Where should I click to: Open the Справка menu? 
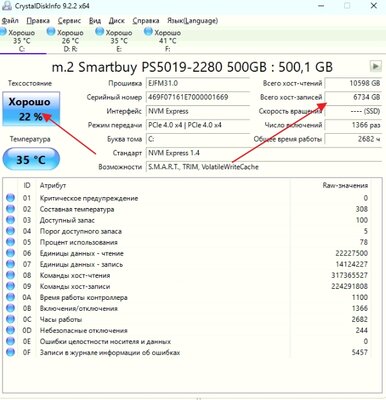click(x=146, y=21)
